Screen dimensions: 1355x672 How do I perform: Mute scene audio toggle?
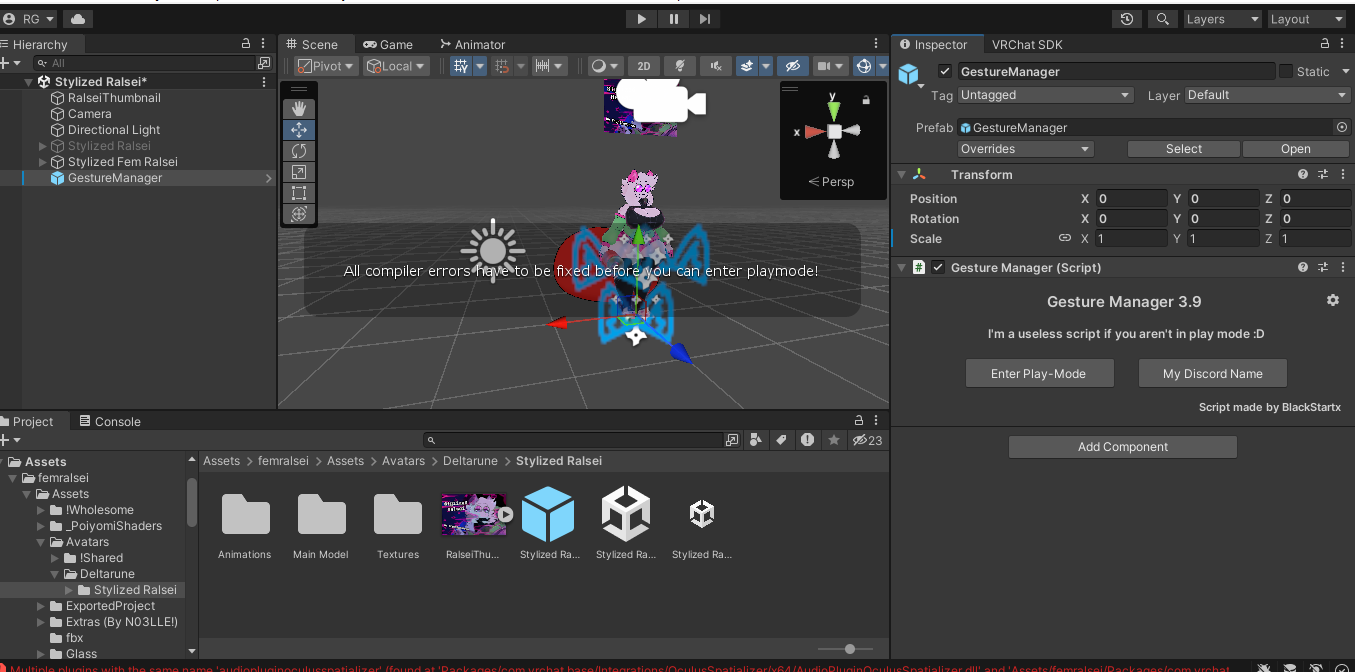pos(716,66)
